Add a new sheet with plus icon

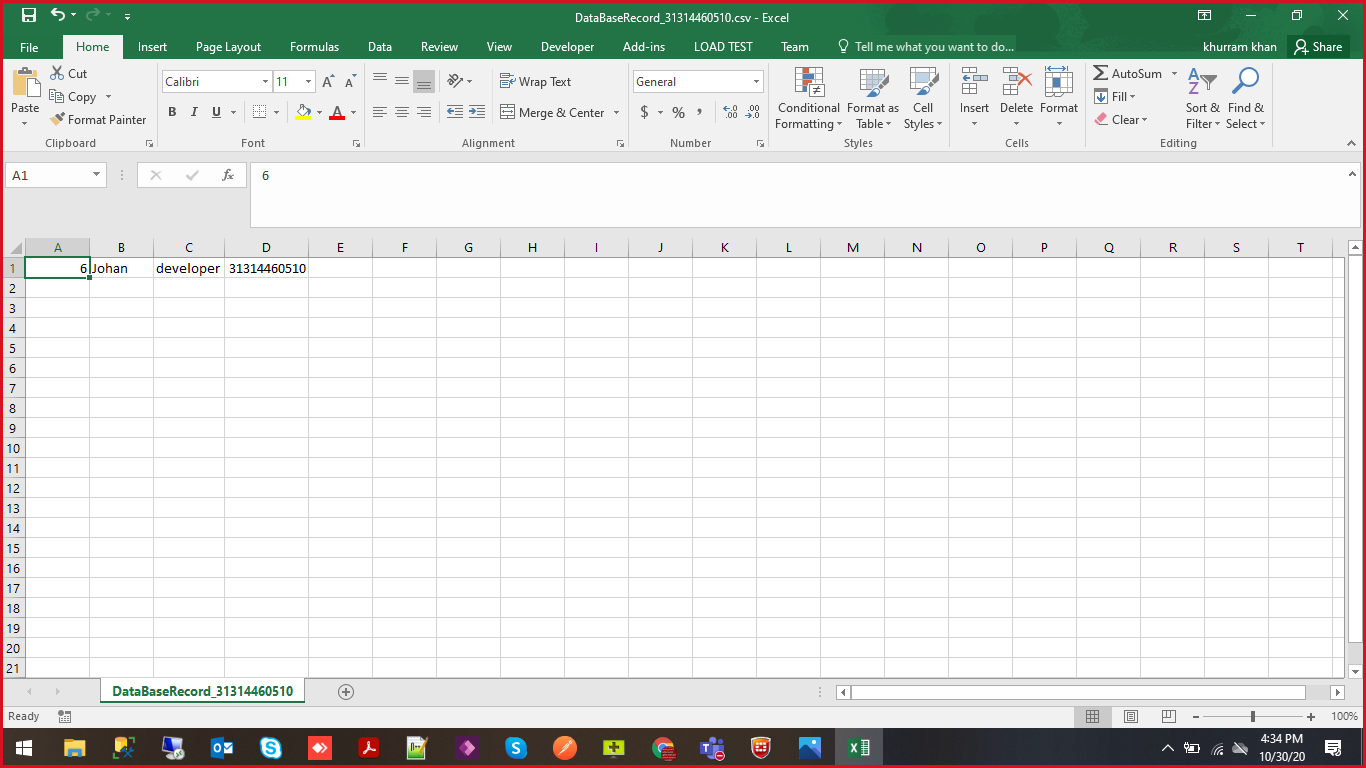click(346, 692)
